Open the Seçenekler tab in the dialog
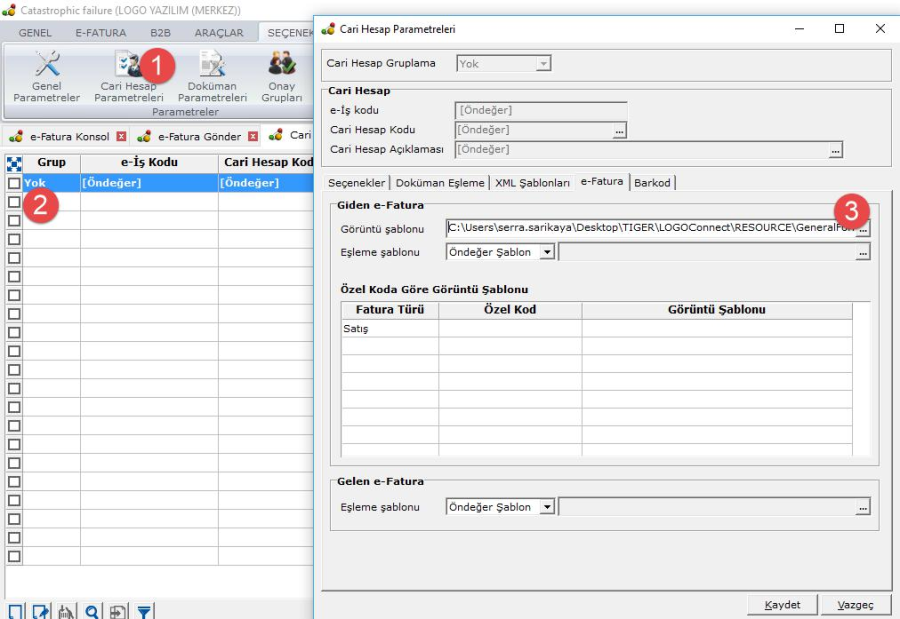 [x=356, y=183]
